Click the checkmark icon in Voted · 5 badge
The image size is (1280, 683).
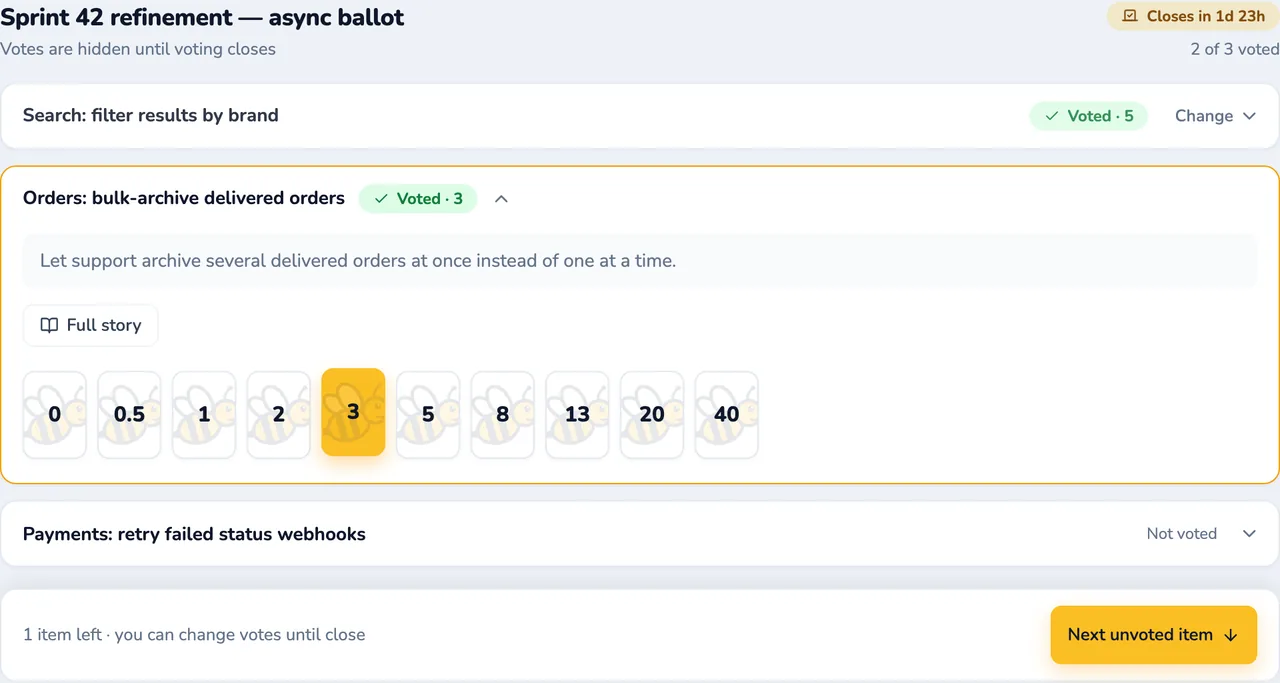click(1051, 116)
